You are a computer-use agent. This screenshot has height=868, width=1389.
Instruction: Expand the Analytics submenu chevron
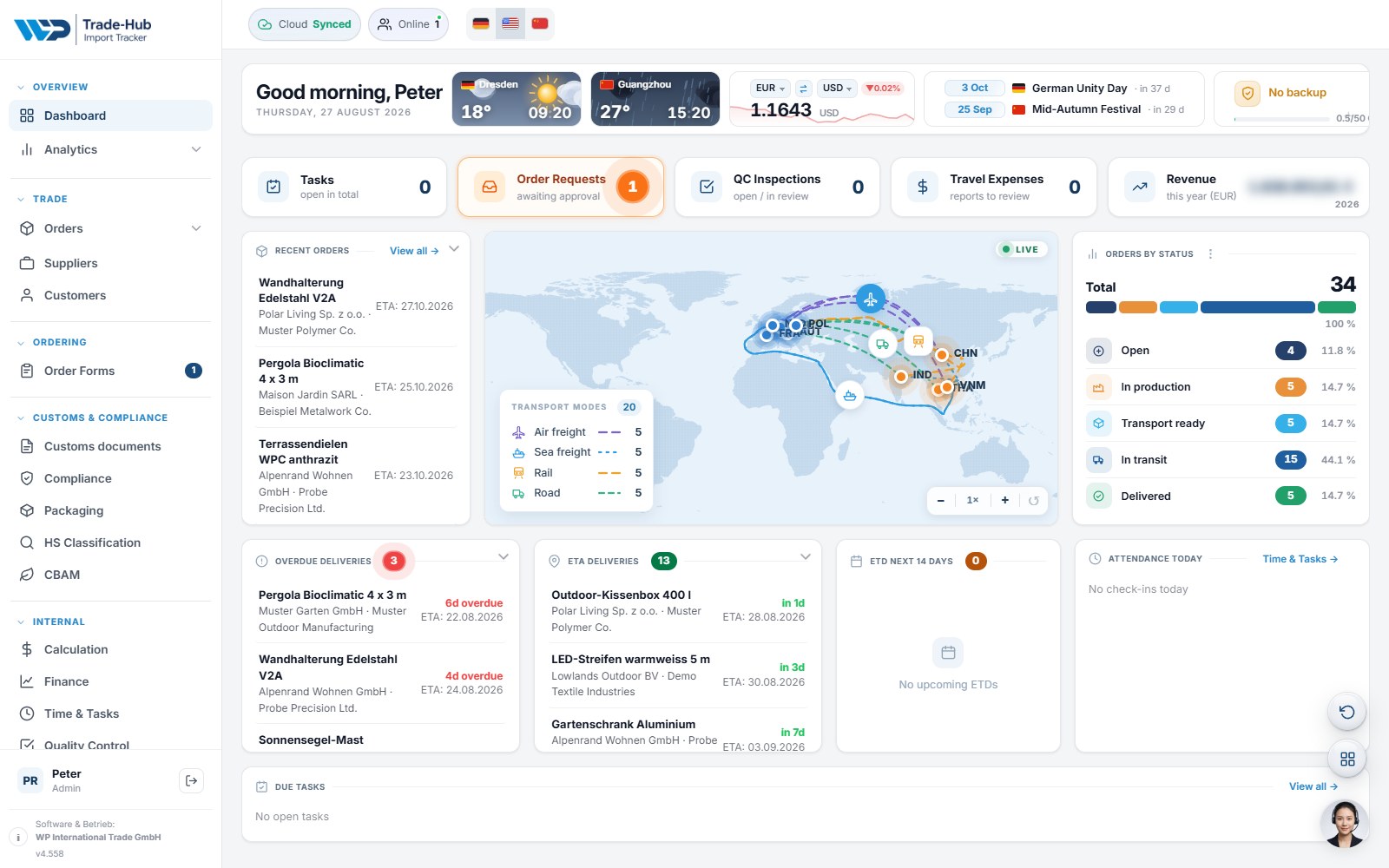click(x=196, y=149)
